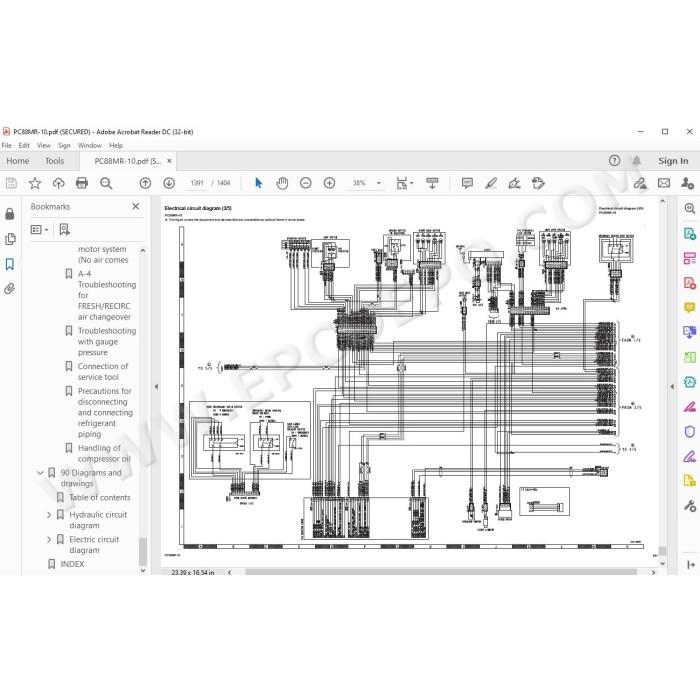Click the Sign In link

[x=673, y=161]
